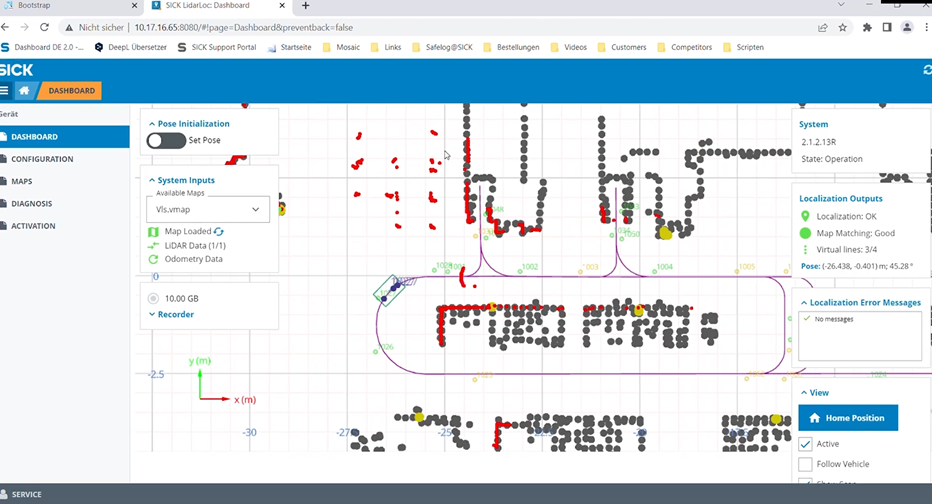
Task: Toggle the Set Pose switch
Action: tap(166, 140)
